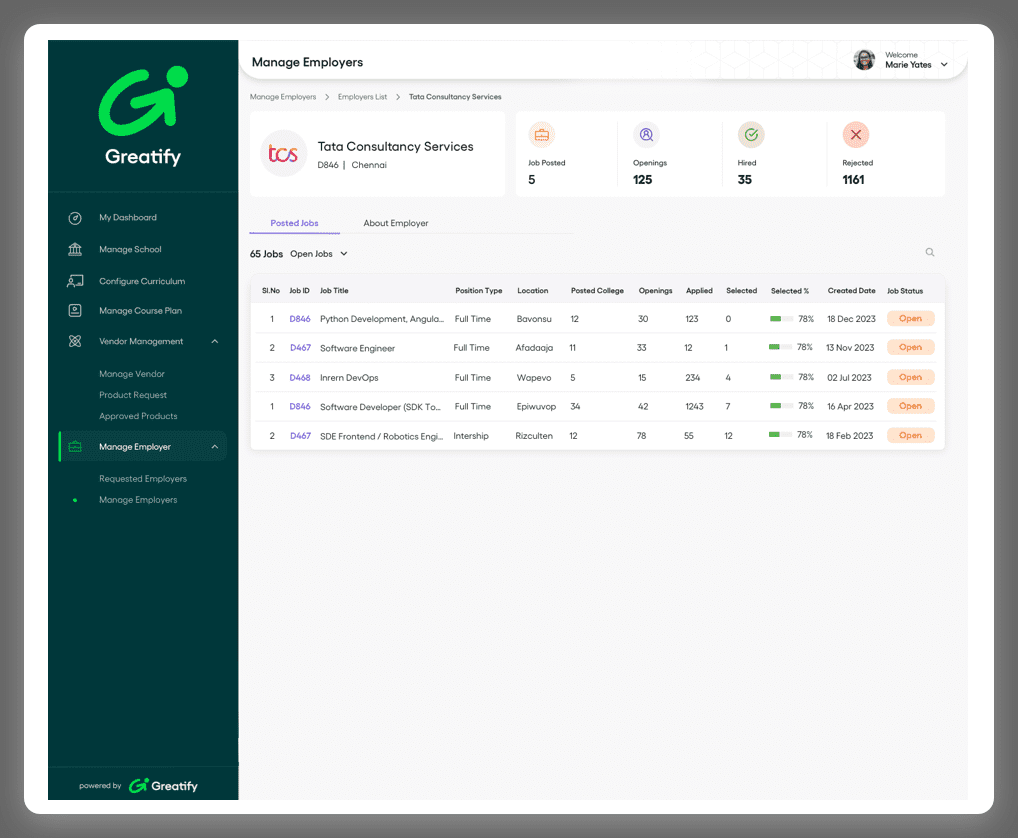Image resolution: width=1018 pixels, height=838 pixels.
Task: Click Selected % progress bar for Inrern DevOps
Action: pos(780,378)
